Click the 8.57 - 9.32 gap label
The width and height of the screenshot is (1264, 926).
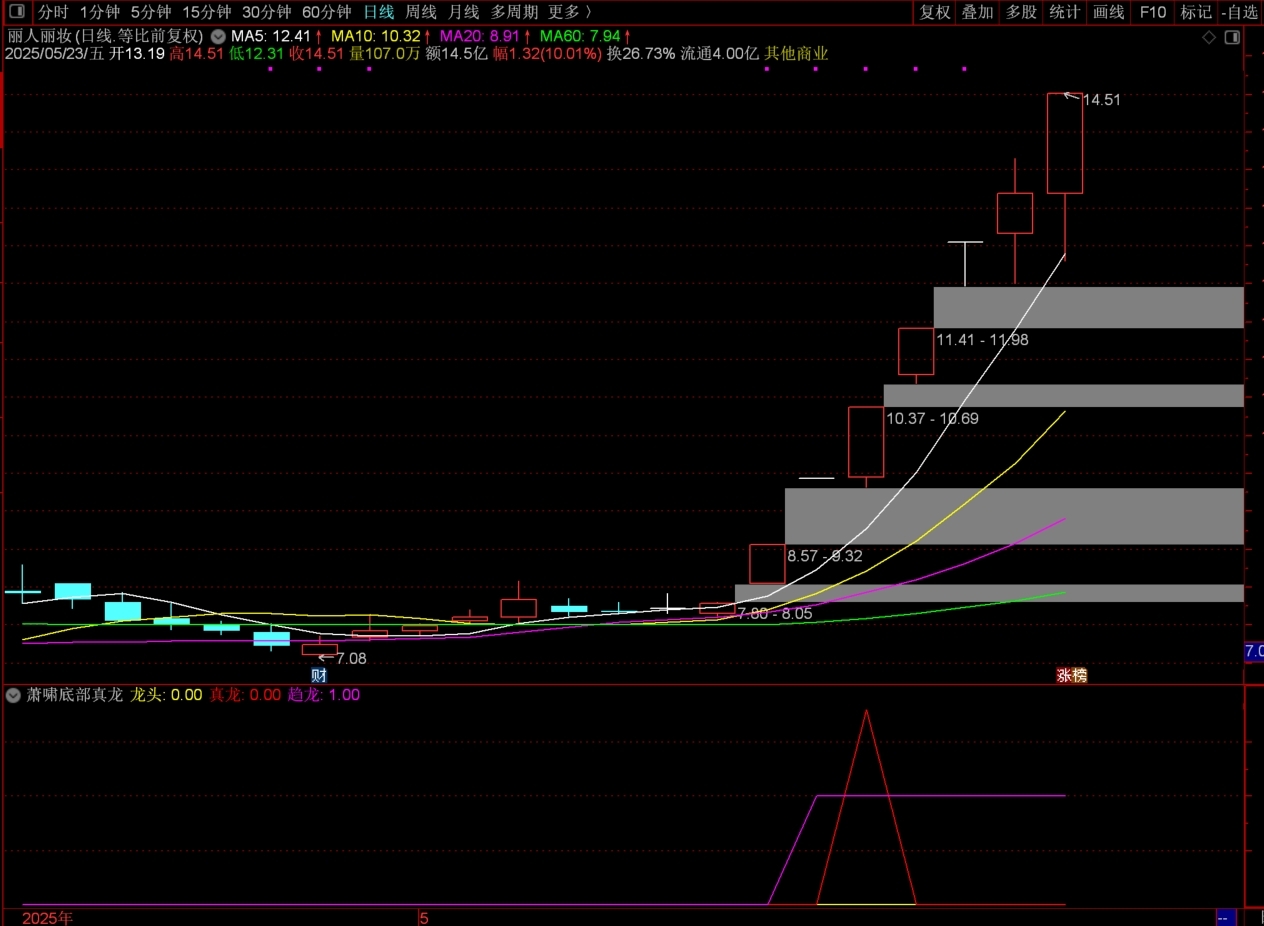825,556
